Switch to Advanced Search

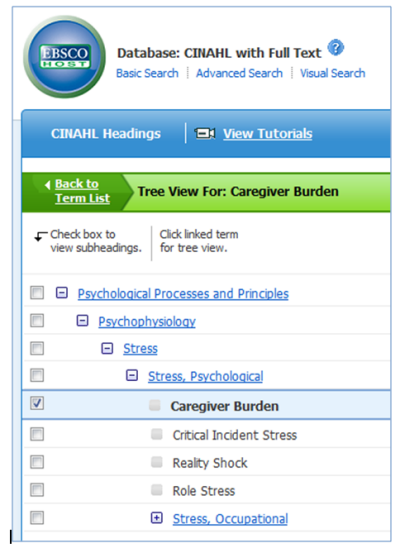(x=239, y=73)
